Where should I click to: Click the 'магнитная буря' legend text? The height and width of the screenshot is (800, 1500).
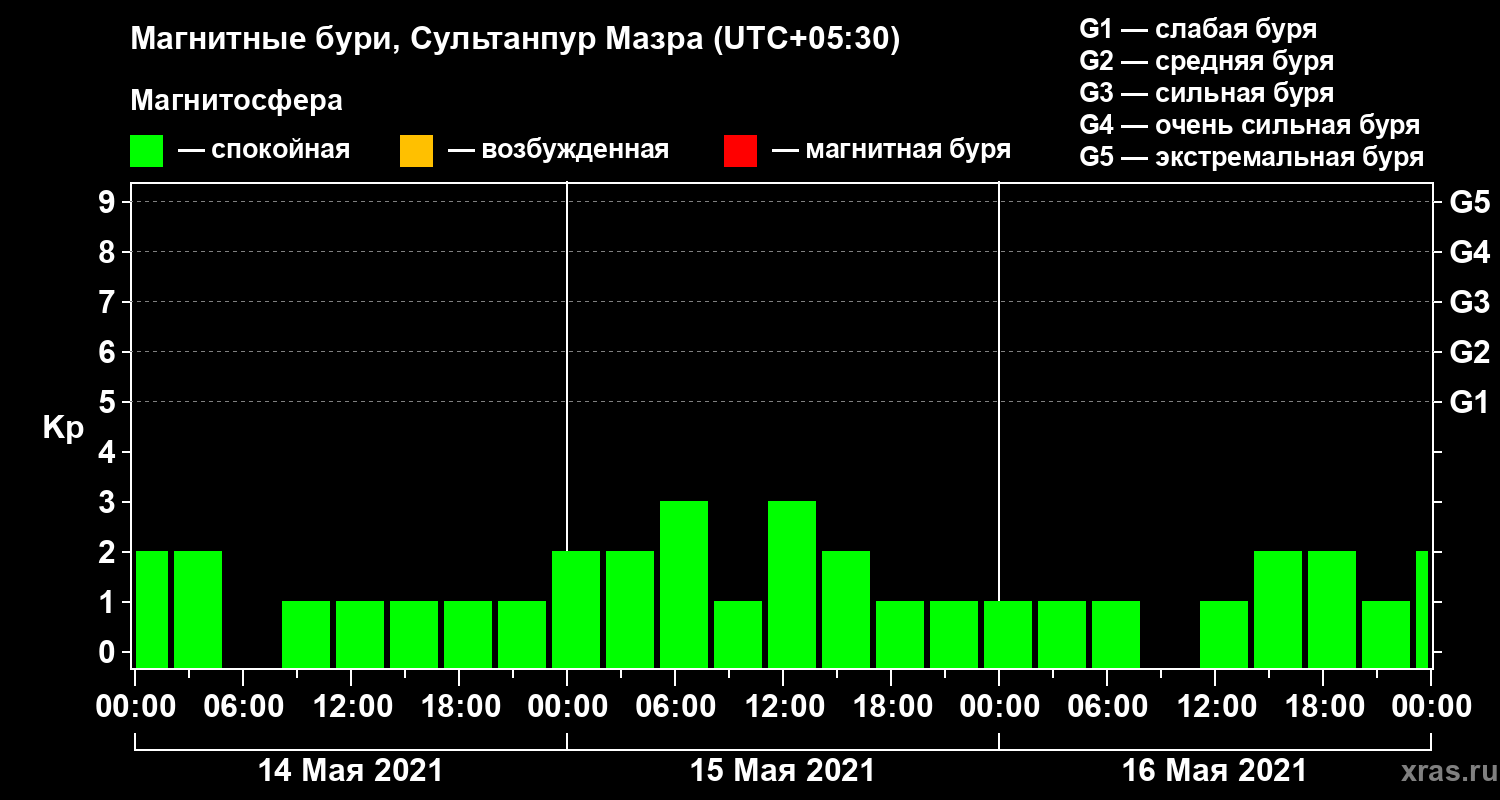coord(908,151)
